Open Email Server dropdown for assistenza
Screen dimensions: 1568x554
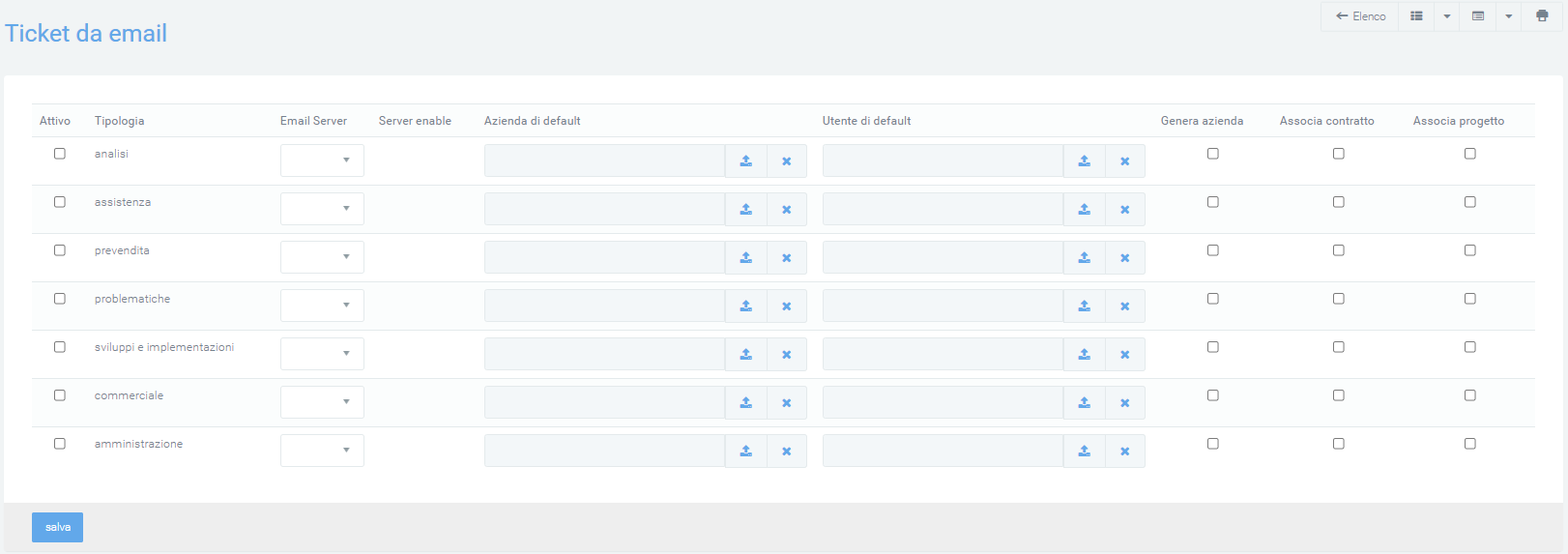pos(322,209)
